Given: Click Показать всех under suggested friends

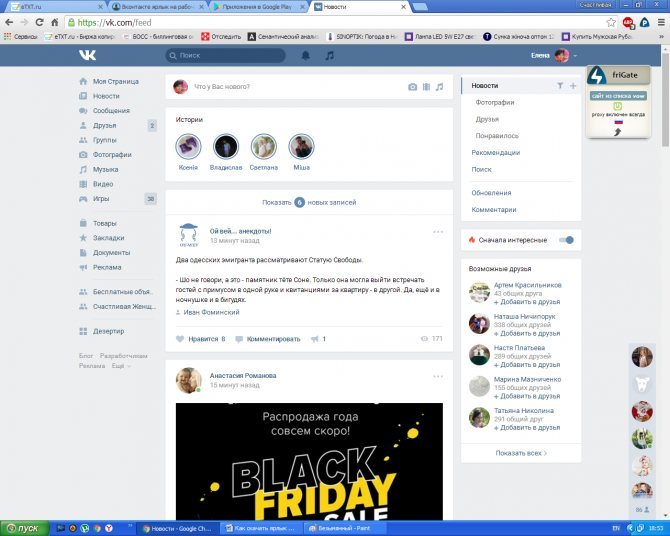Looking at the screenshot, I should pos(521,453).
